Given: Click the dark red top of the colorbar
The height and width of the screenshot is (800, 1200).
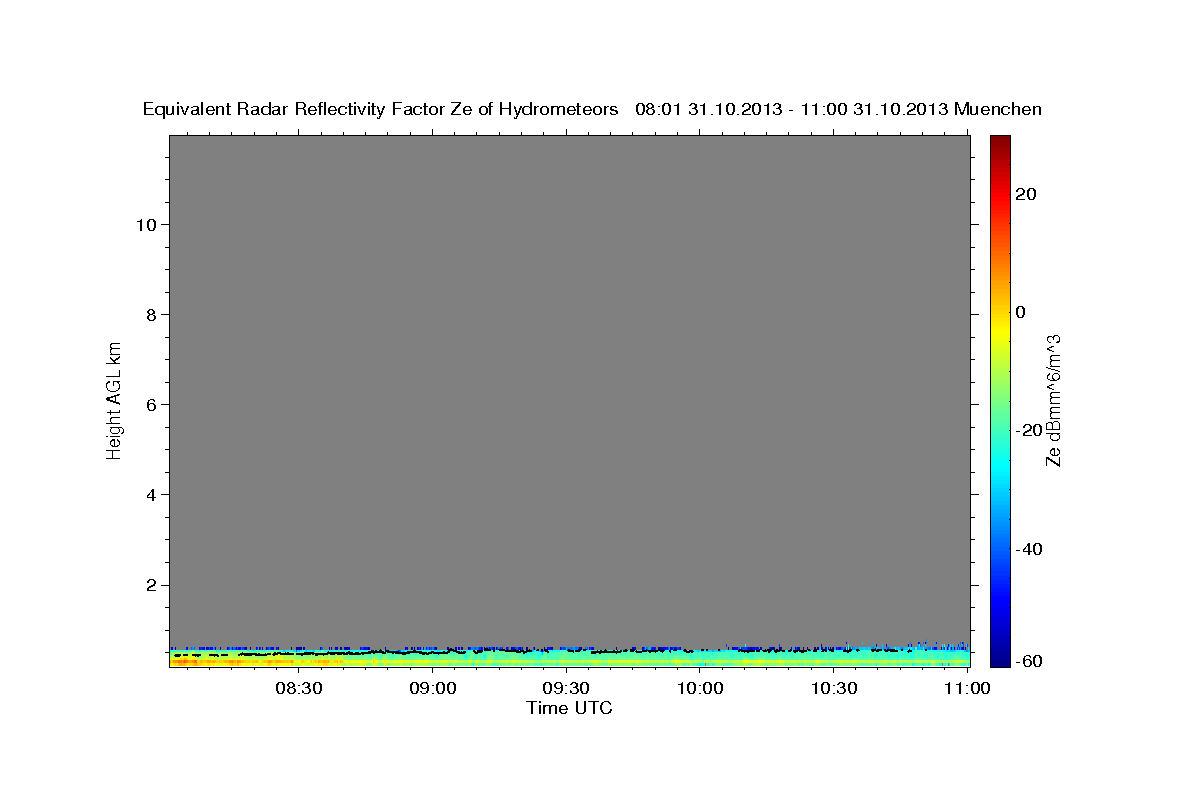Looking at the screenshot, I should (x=999, y=143).
